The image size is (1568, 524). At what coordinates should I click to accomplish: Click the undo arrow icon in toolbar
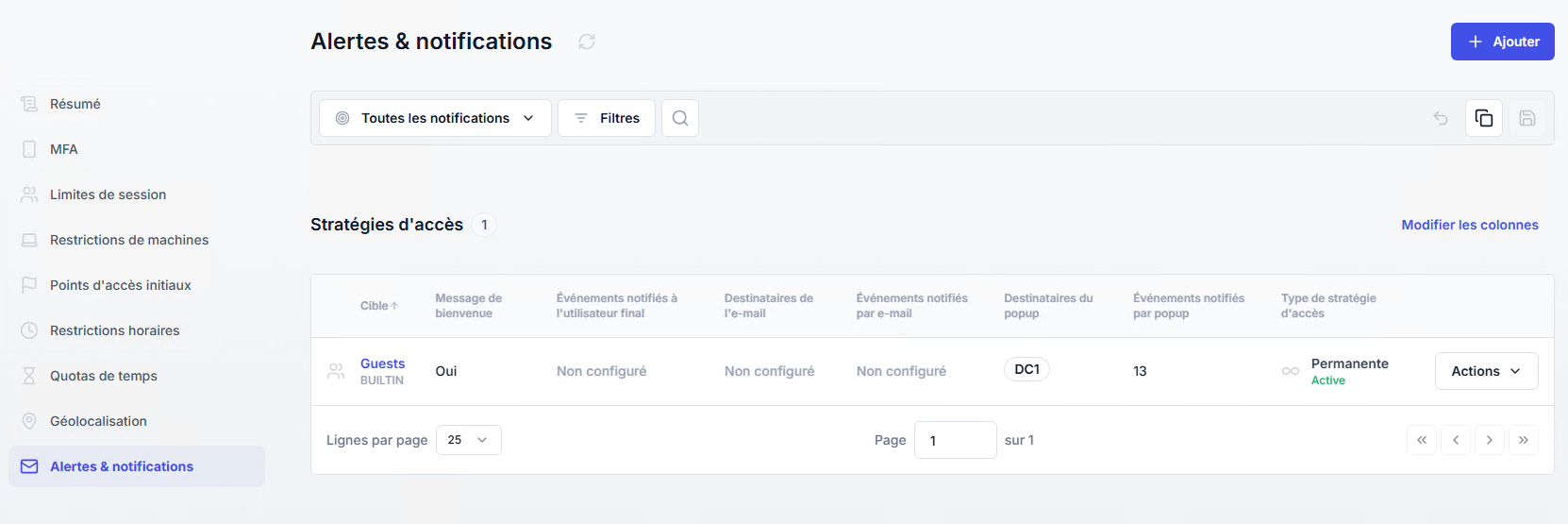(x=1441, y=118)
